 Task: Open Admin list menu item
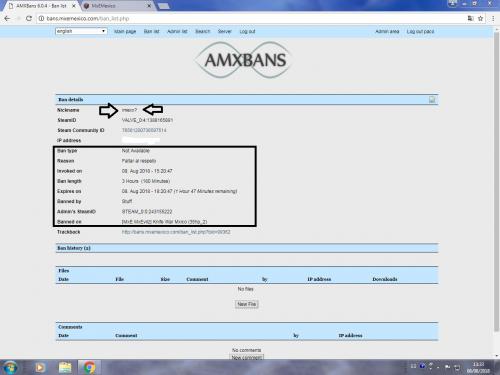tap(177, 31)
